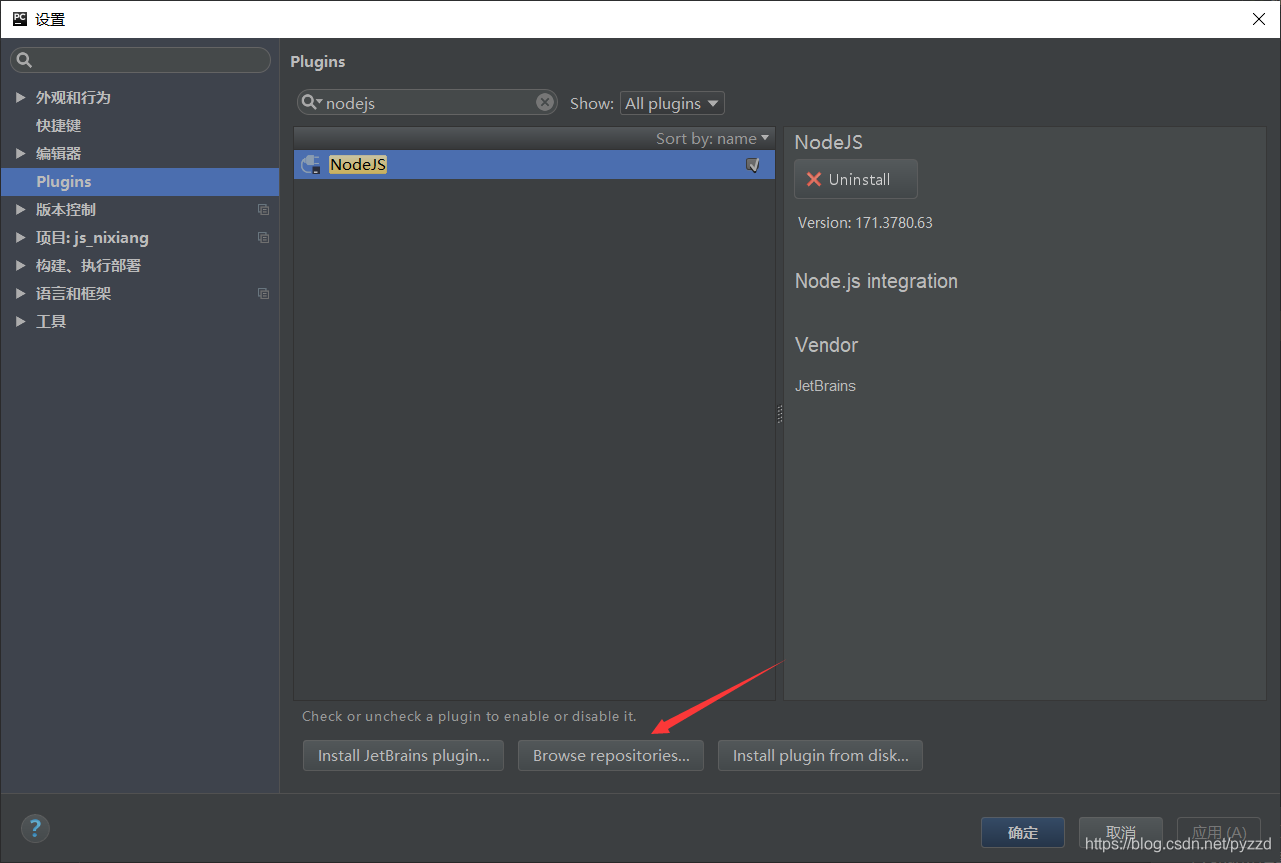This screenshot has height=863, width=1281.
Task: Clear the nodejs plugin search text
Action: [x=545, y=102]
